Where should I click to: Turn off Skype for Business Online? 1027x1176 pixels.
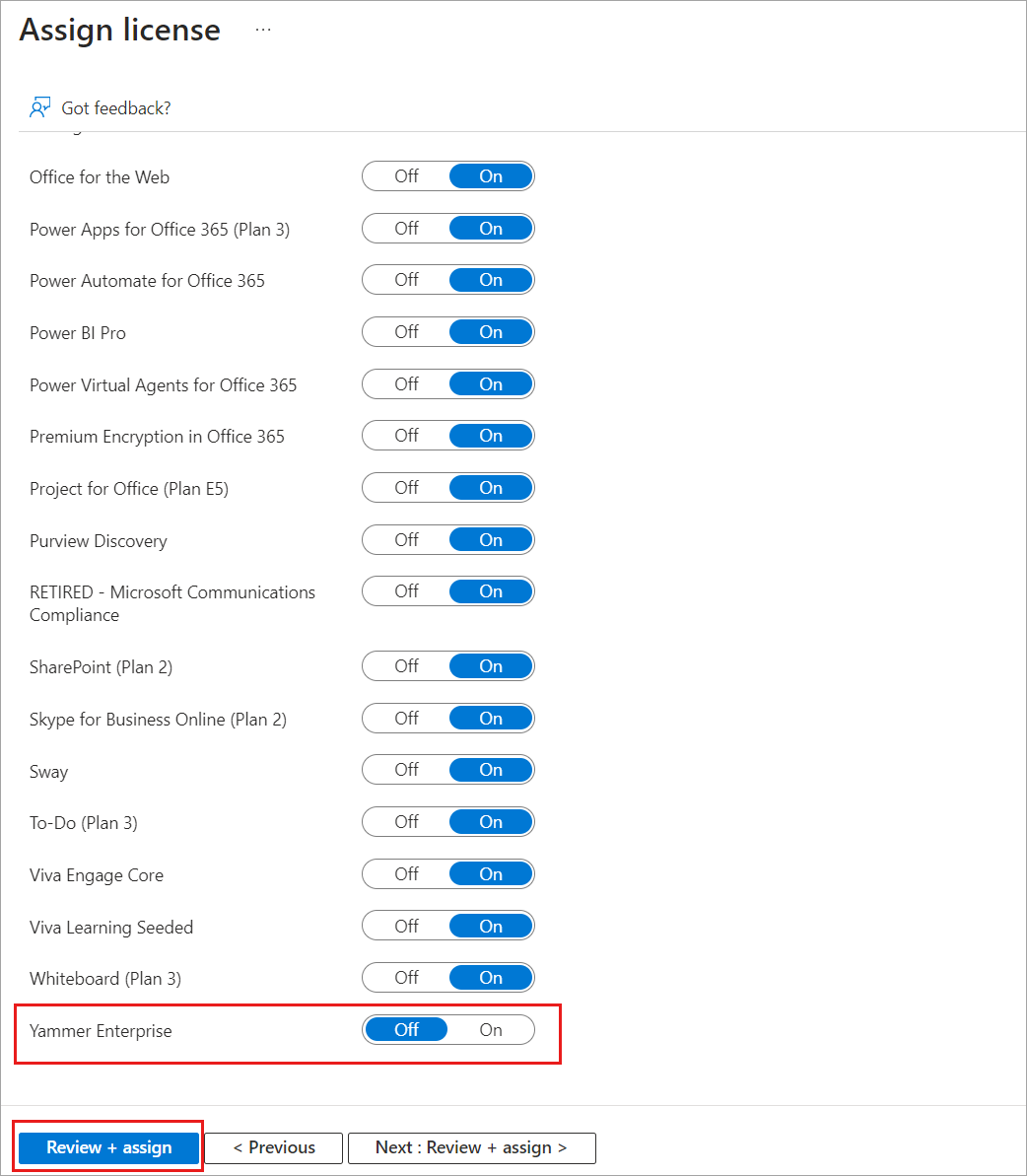click(406, 719)
